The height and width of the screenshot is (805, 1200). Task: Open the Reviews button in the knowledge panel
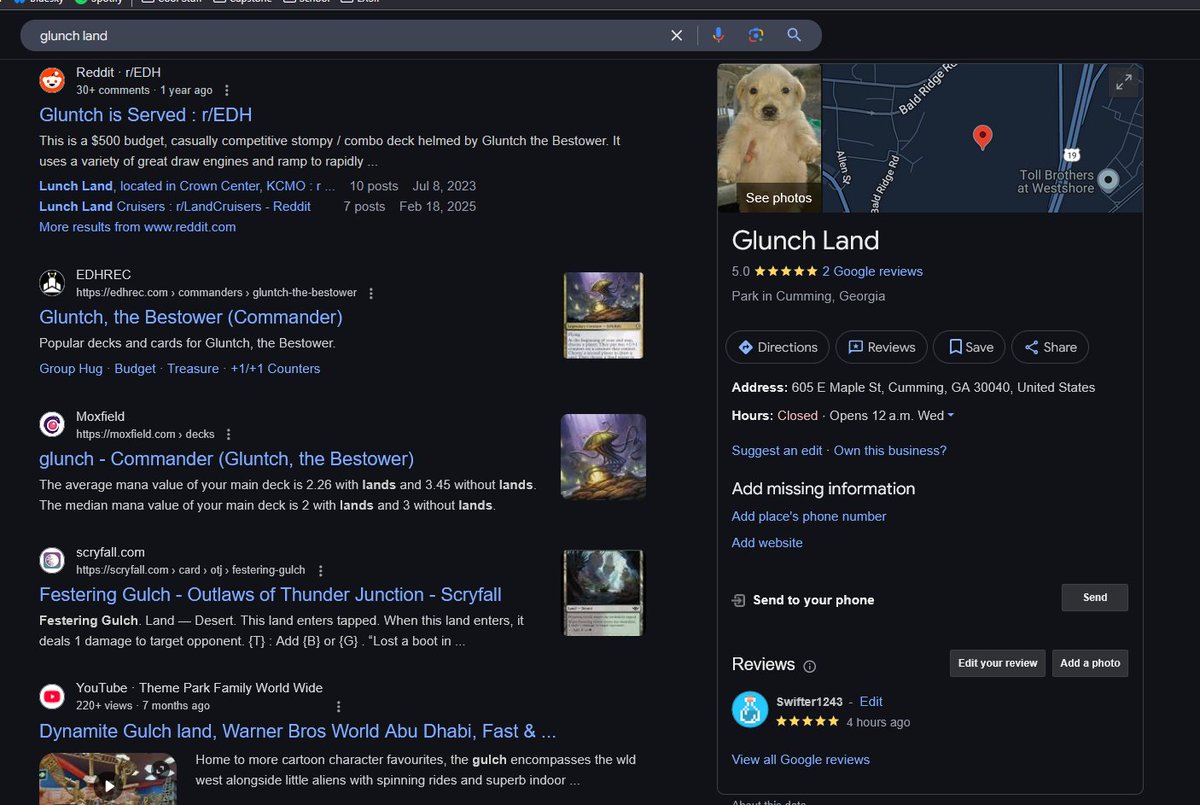(x=881, y=347)
